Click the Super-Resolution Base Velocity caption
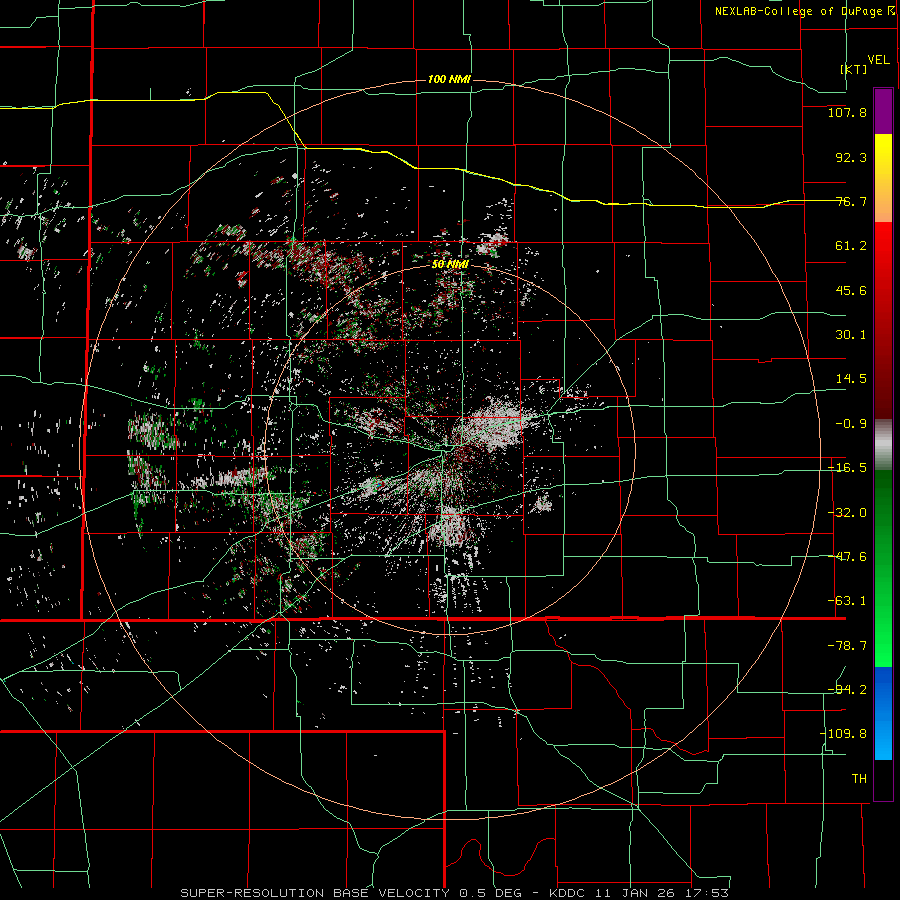This screenshot has height=900, width=900. pos(454,893)
